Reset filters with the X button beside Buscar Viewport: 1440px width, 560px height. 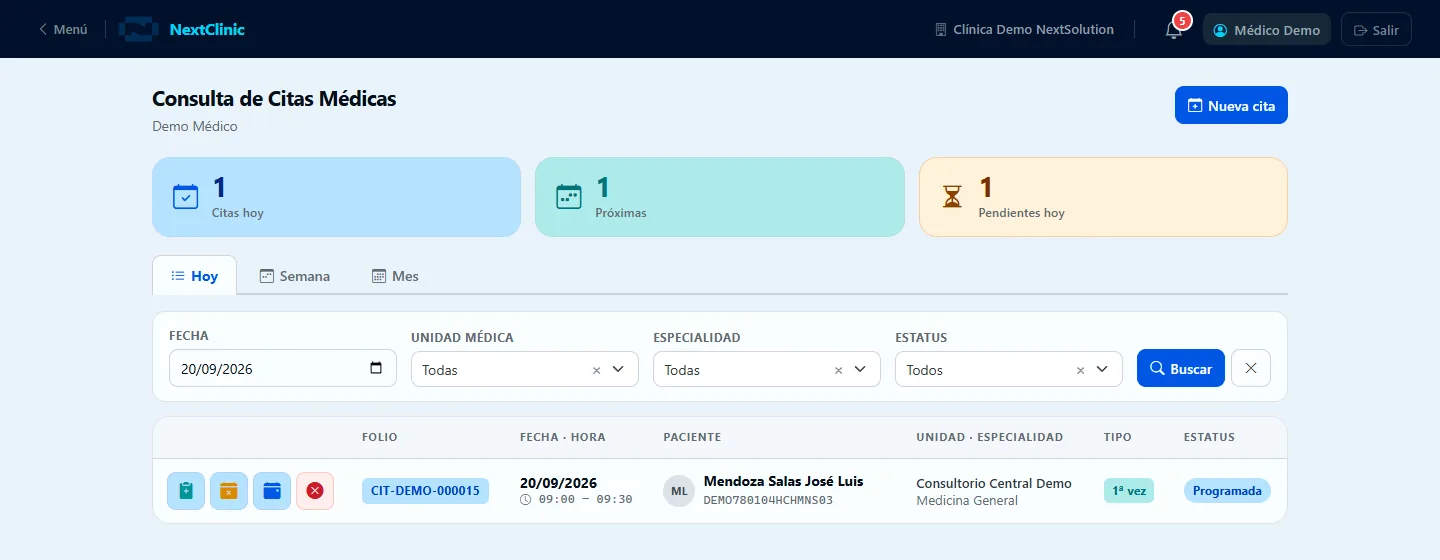point(1251,368)
